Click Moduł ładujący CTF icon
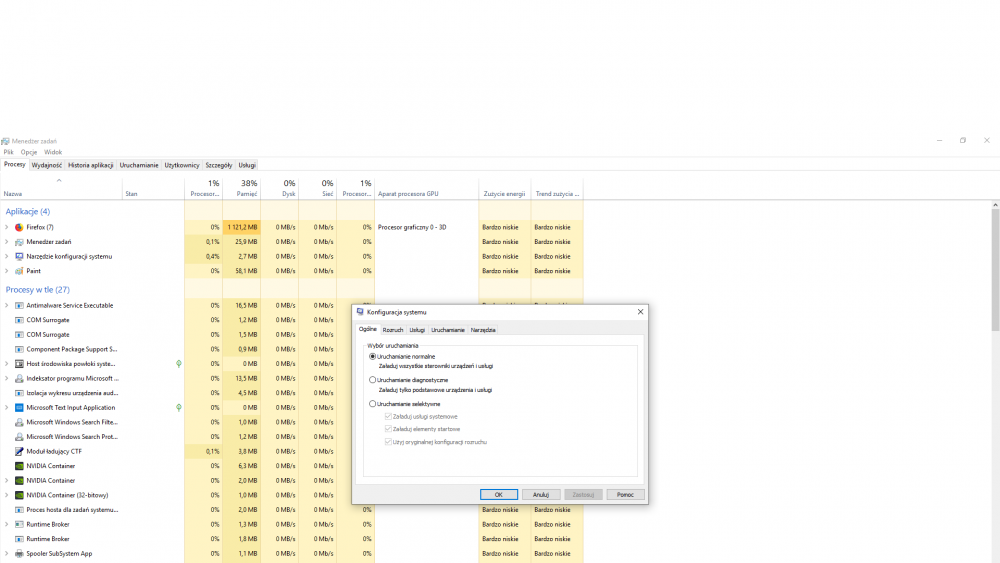The height and width of the screenshot is (563, 1000). pyautogui.click(x=19, y=451)
